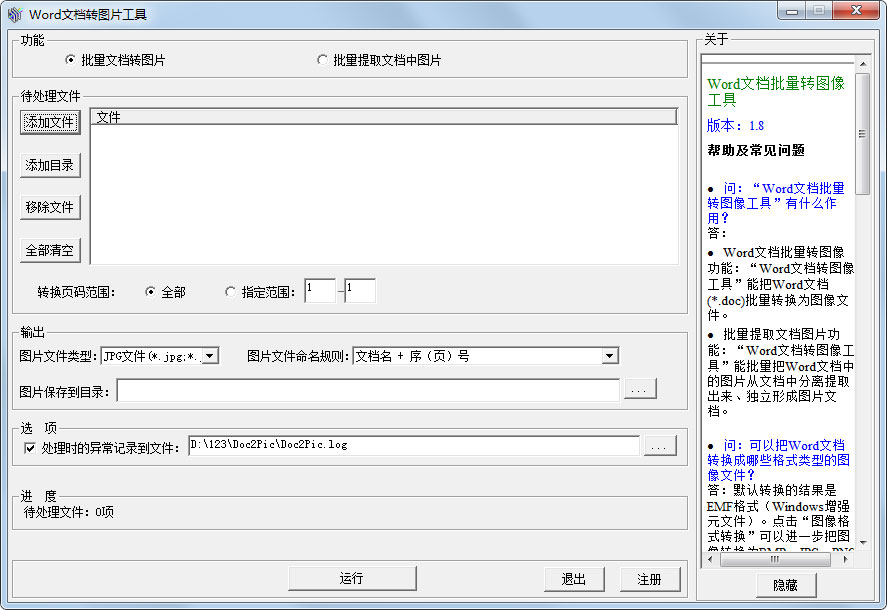Image resolution: width=887 pixels, height=610 pixels.
Task: Click the app icon in the title bar
Action: coord(15,14)
